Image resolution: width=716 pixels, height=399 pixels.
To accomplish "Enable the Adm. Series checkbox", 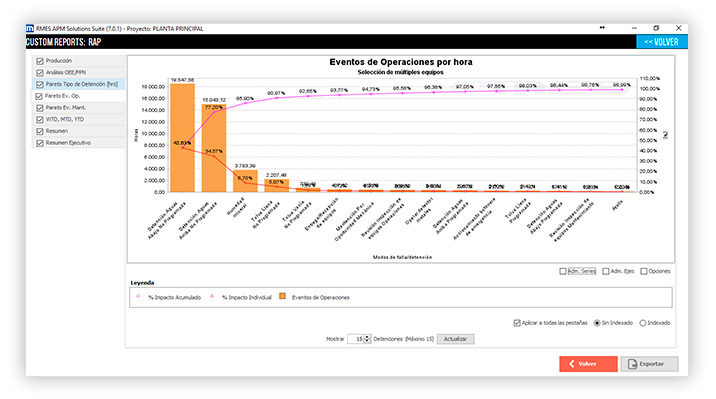I will 563,271.
